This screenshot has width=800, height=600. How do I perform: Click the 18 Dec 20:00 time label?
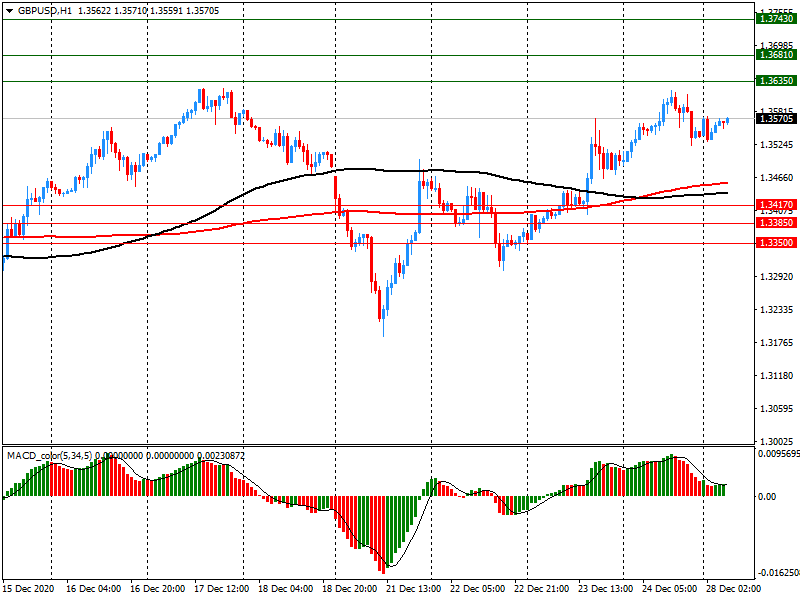(349, 588)
